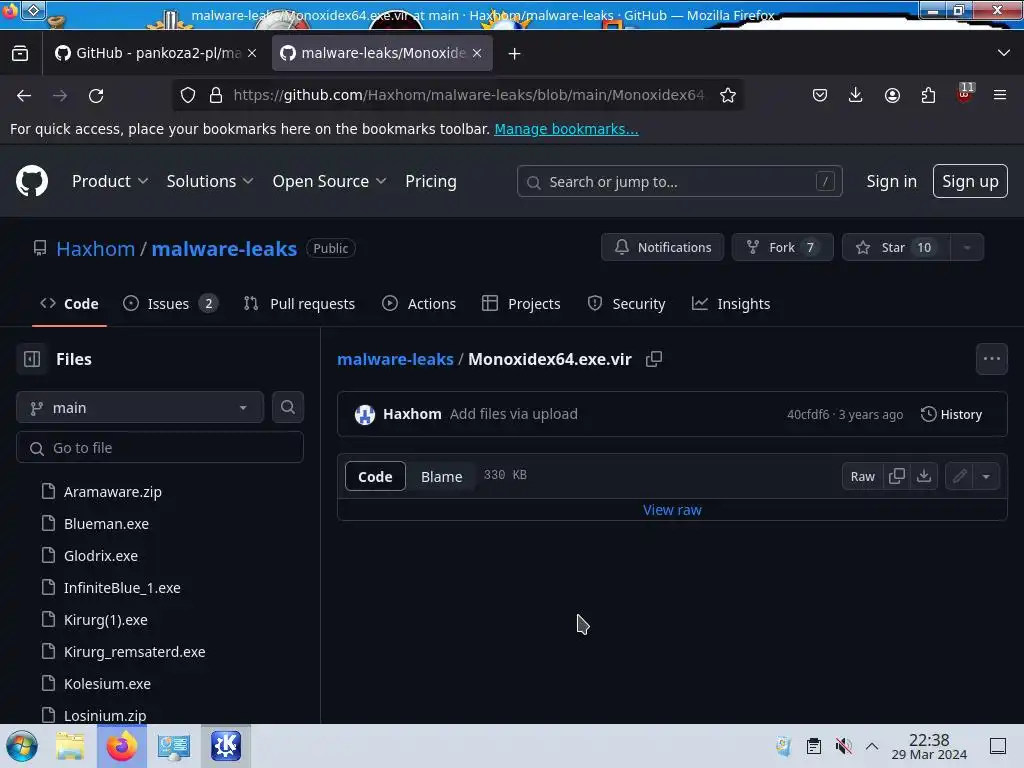
Task: Click the Sign up button
Action: 970,181
